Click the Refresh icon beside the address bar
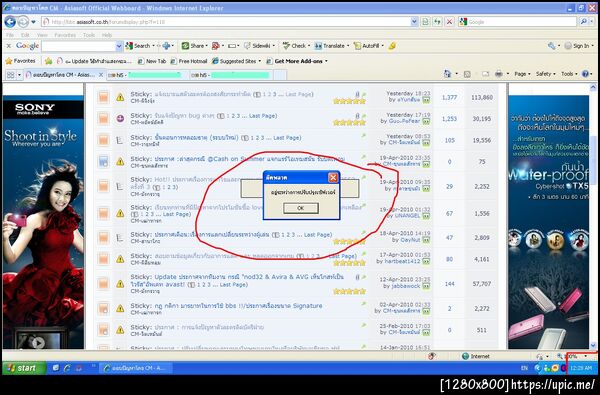The width and height of the screenshot is (600, 395). click(x=437, y=22)
